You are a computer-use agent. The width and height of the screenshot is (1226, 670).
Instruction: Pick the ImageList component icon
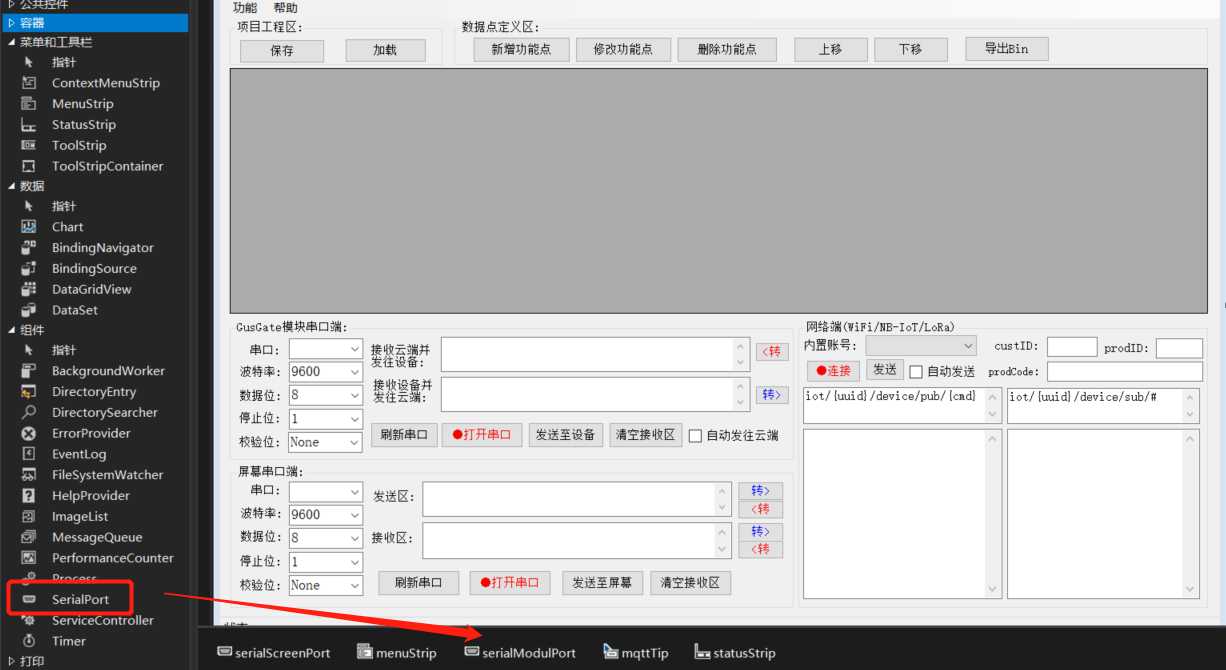click(29, 517)
